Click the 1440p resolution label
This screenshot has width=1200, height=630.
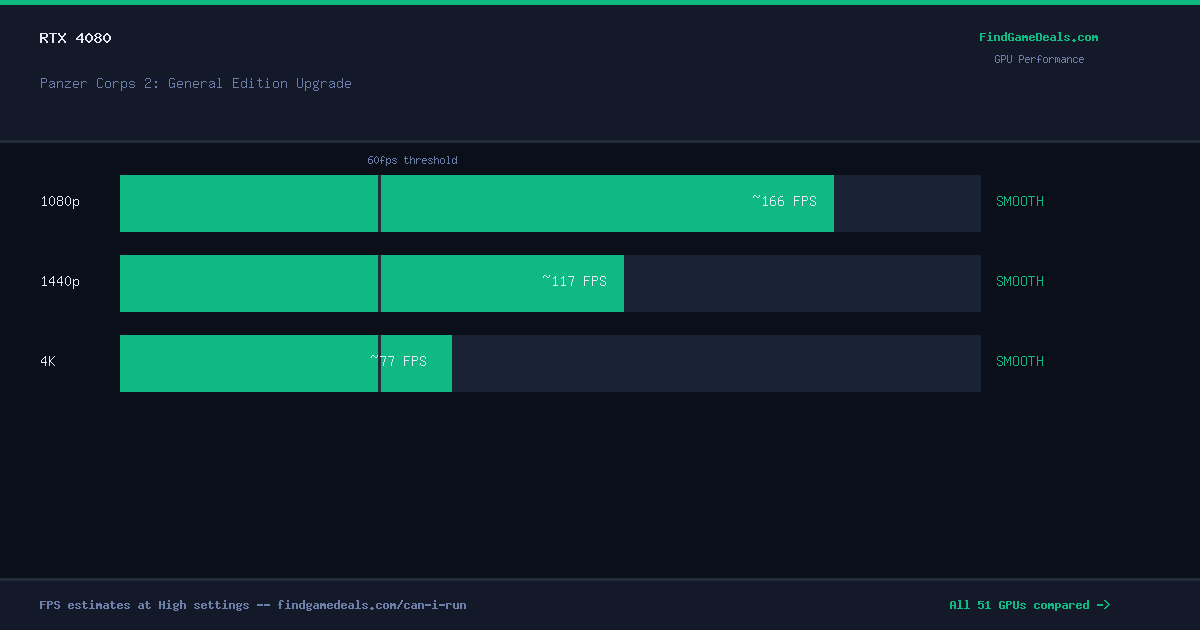point(60,281)
